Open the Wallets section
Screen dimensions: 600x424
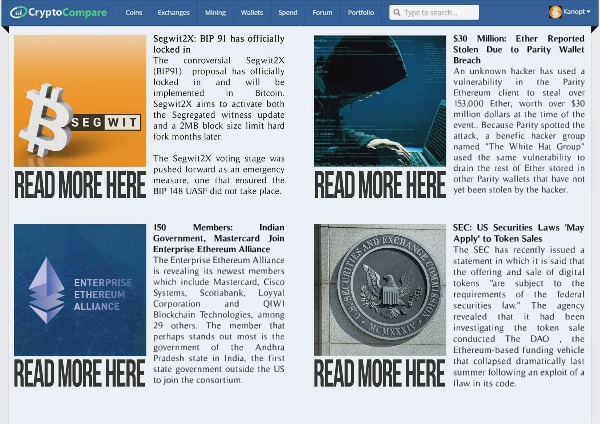(x=252, y=13)
